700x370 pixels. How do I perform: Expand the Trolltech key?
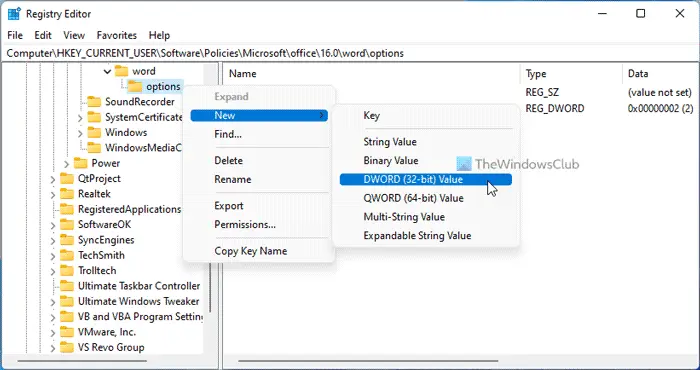pyautogui.click(x=53, y=271)
